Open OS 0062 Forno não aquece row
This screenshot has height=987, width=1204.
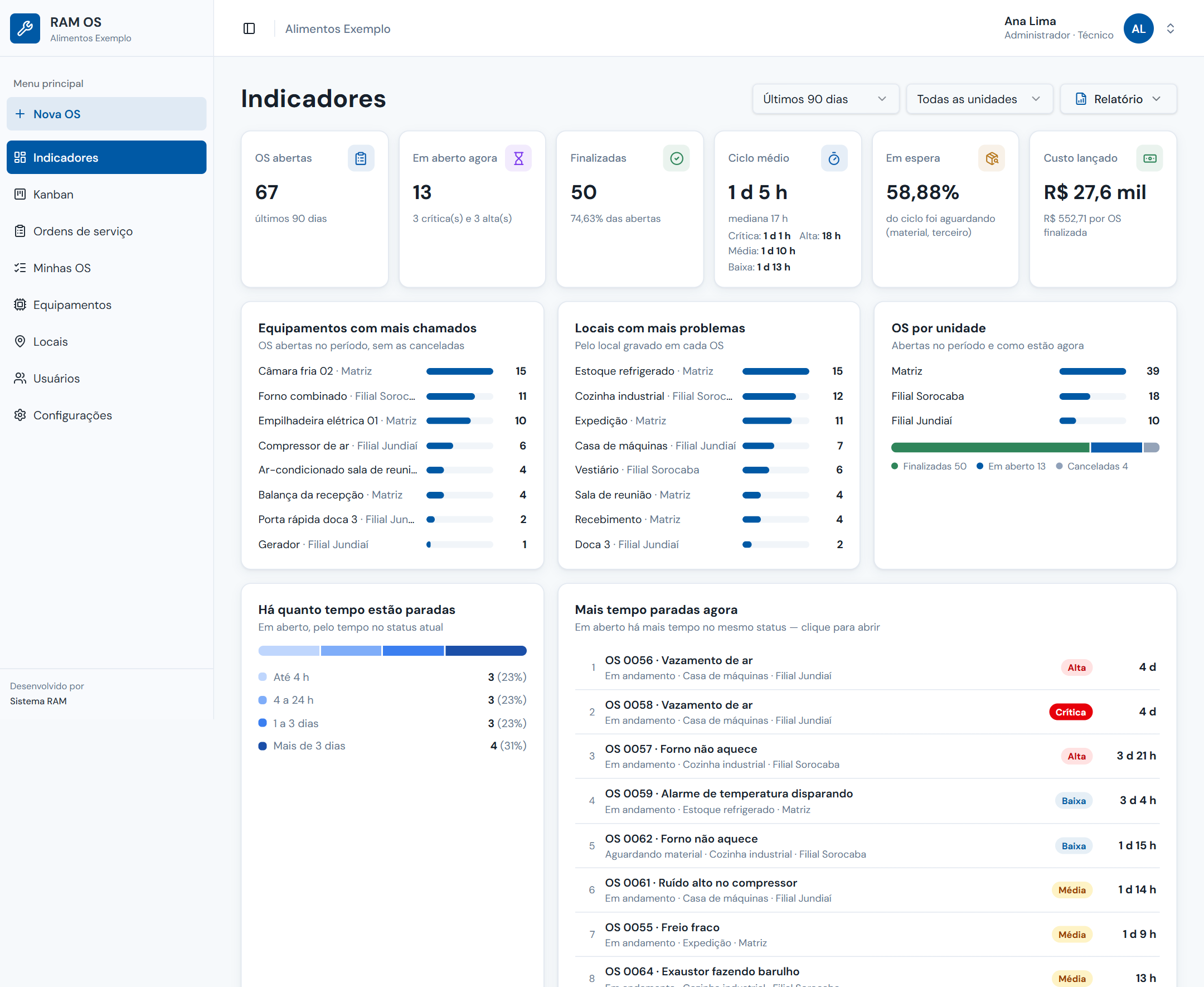(x=867, y=846)
